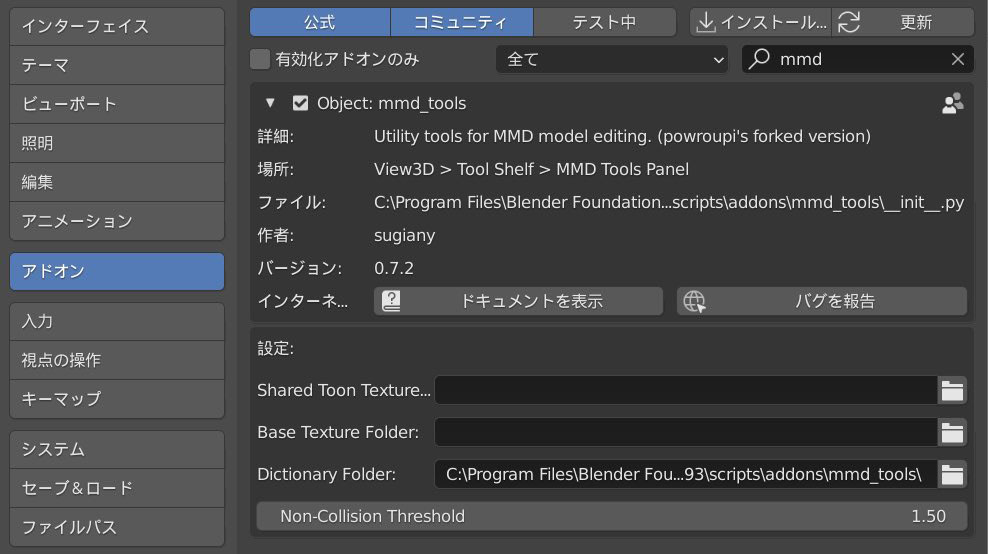Click the Object: mmd_tools addon title

(x=391, y=103)
